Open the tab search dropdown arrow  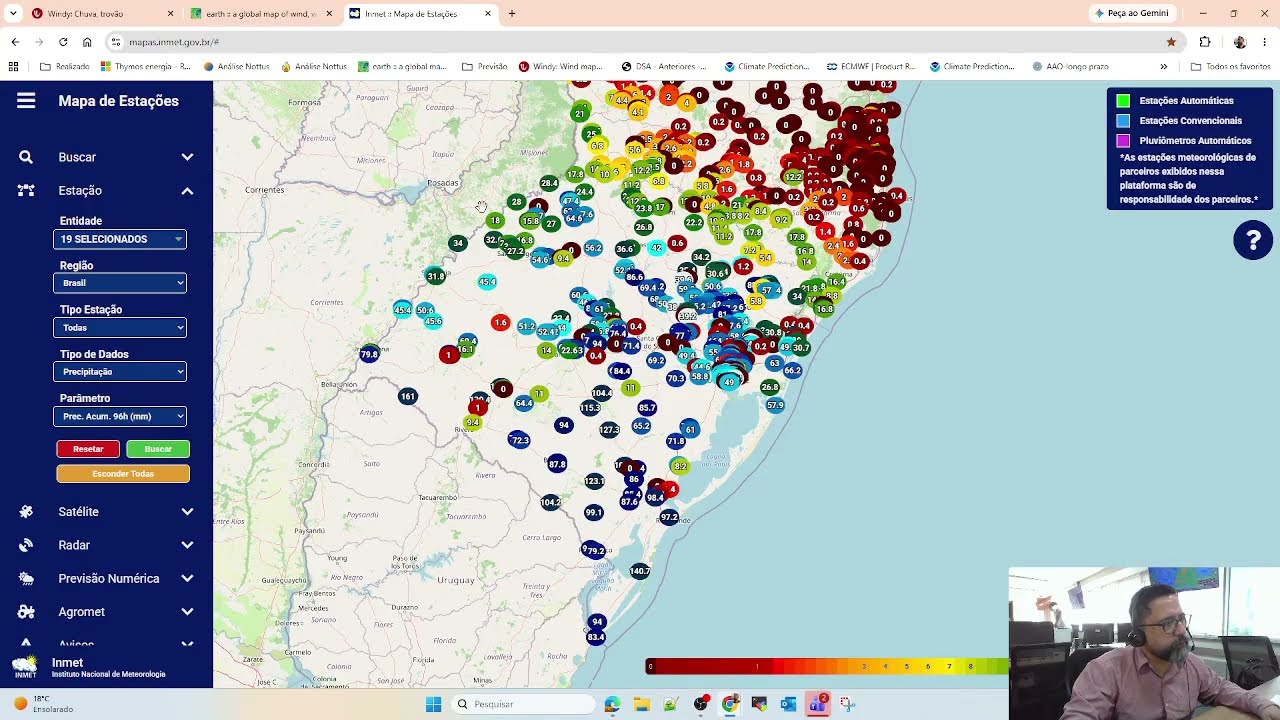click(13, 14)
